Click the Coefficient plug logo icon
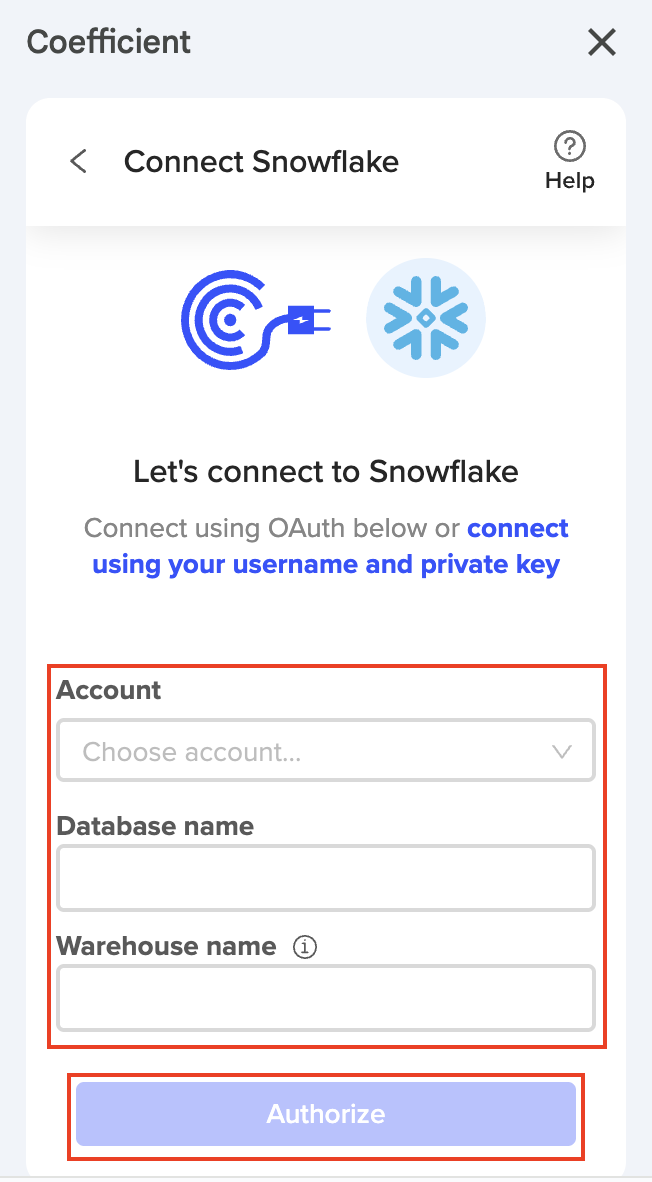Screen dimensions: 652x1182 (255, 318)
